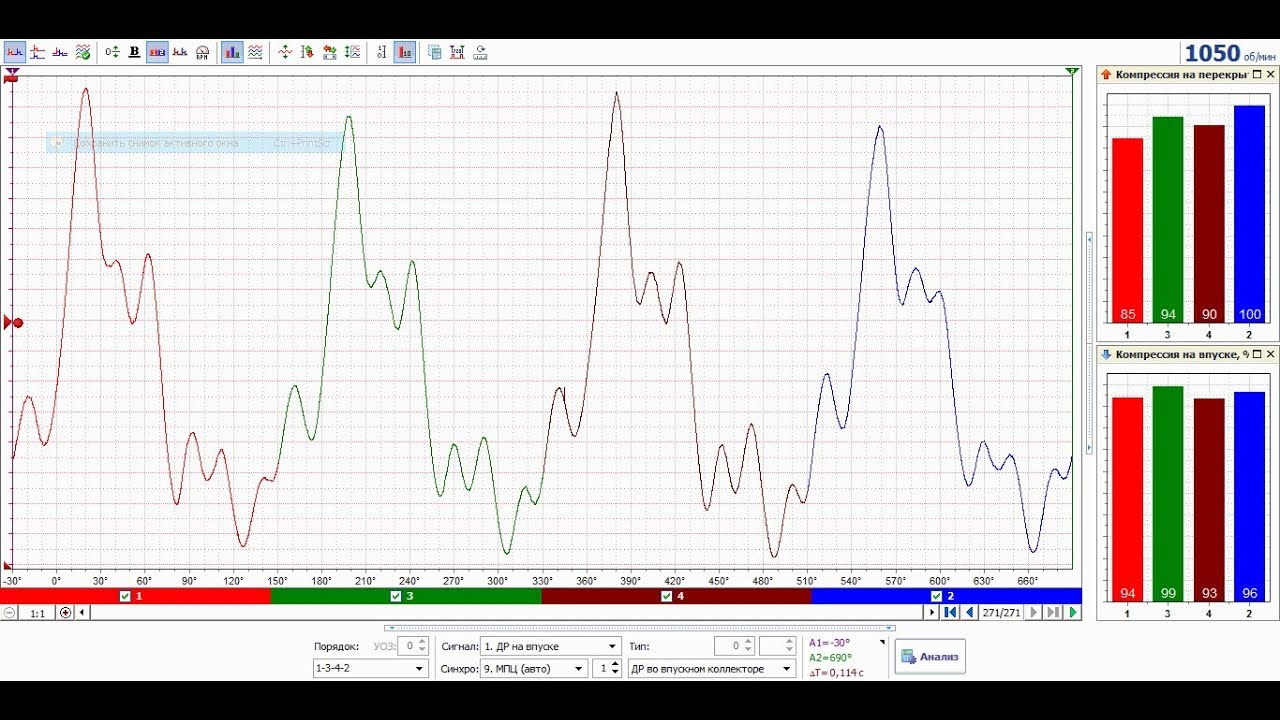This screenshot has width=1280, height=720.
Task: Toggle the red bar with value icon
Action: tap(404, 52)
